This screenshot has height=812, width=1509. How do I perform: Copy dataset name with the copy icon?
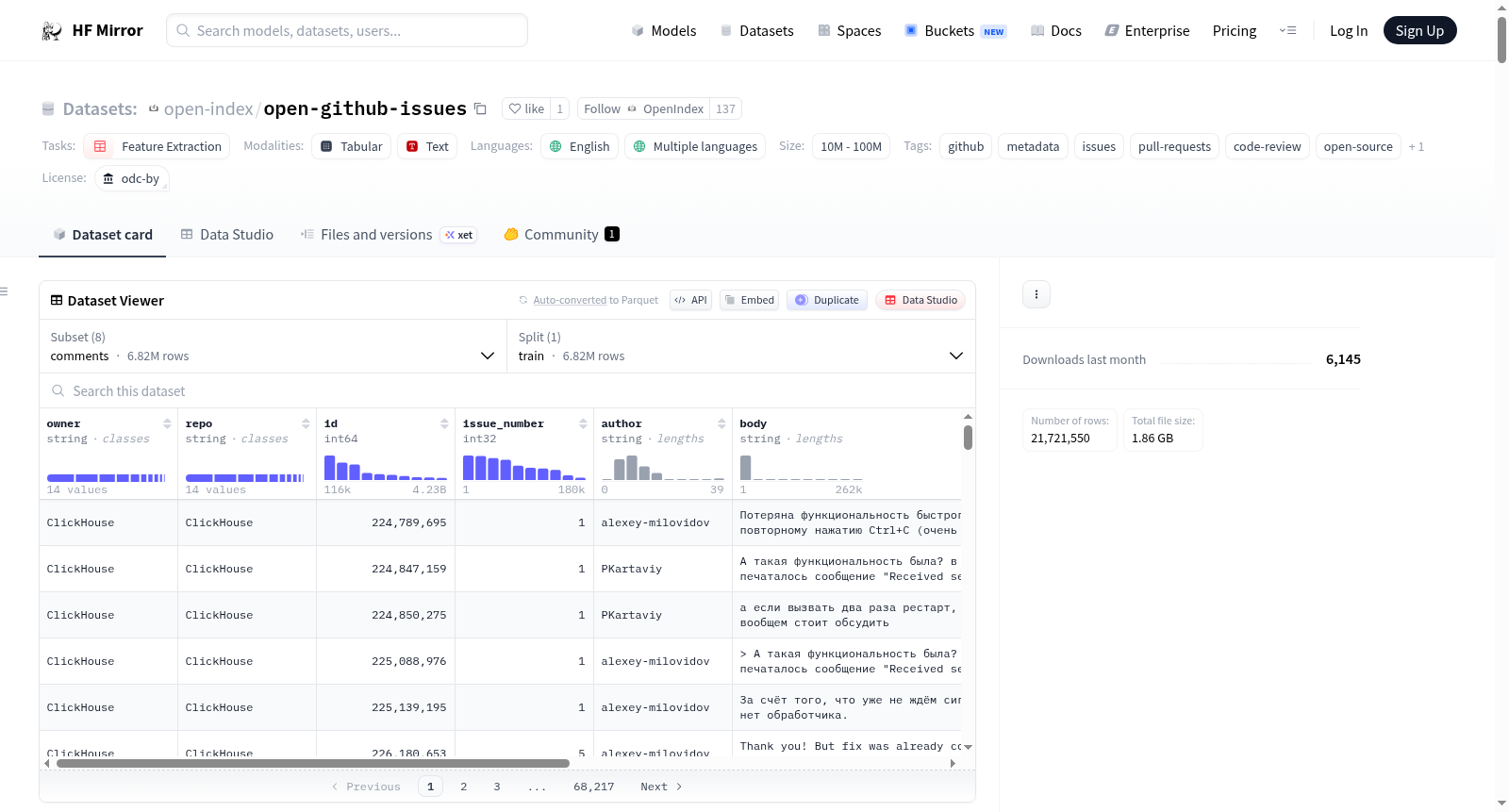coord(480,108)
